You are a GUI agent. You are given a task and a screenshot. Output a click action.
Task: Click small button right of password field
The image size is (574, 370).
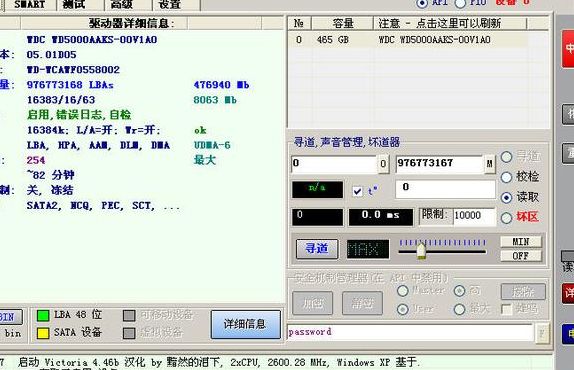click(542, 333)
